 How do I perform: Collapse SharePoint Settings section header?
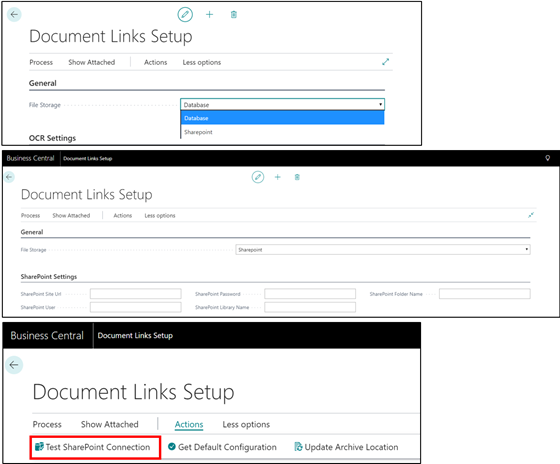(49, 276)
